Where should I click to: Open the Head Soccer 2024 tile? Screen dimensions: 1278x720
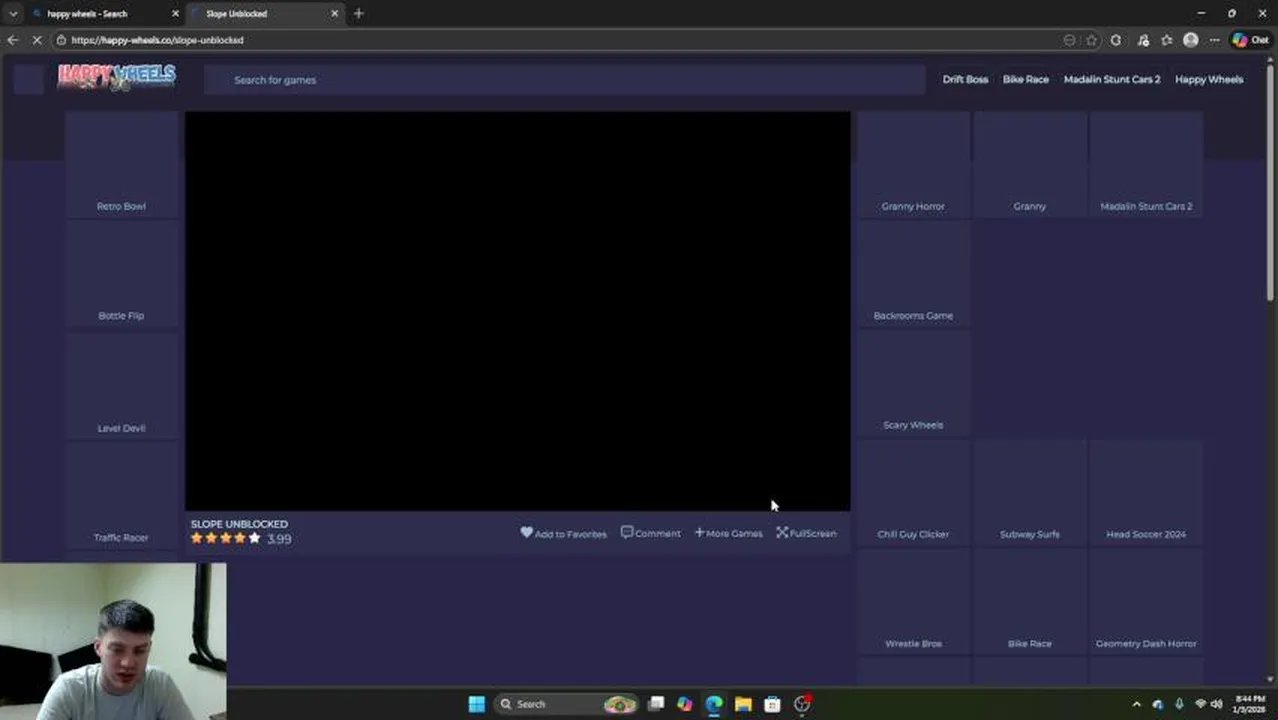[x=1146, y=492]
